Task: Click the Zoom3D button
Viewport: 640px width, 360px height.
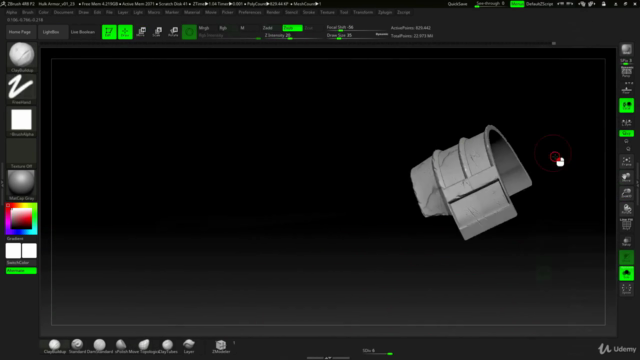Action: click(627, 193)
